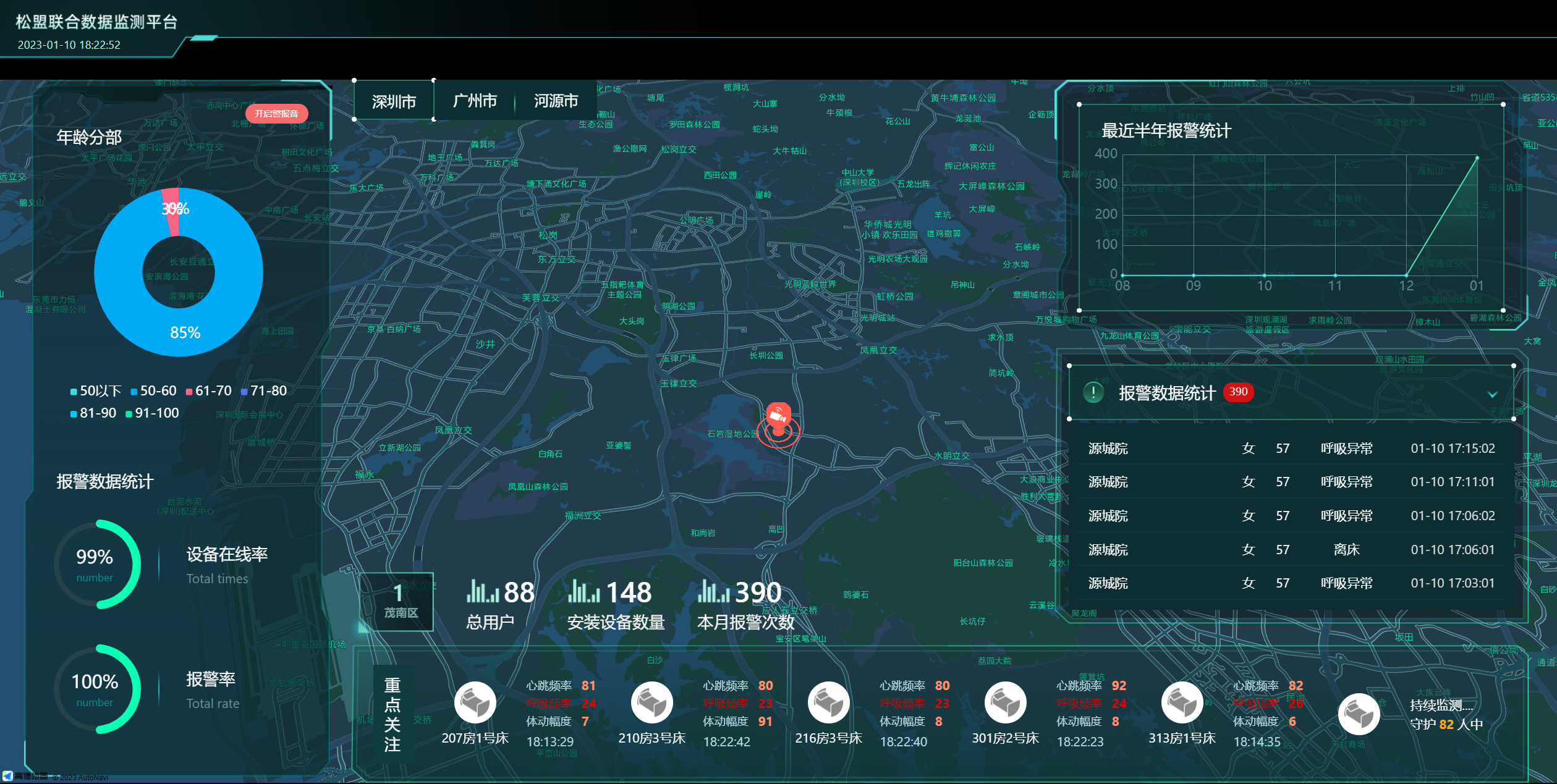Click the red 390 alert badge
The image size is (1557, 784).
tap(1239, 392)
